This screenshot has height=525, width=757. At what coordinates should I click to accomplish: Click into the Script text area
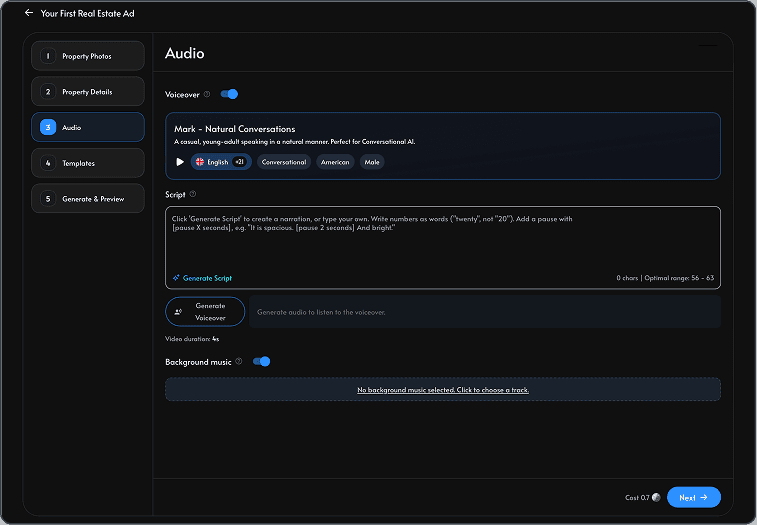pyautogui.click(x=443, y=241)
